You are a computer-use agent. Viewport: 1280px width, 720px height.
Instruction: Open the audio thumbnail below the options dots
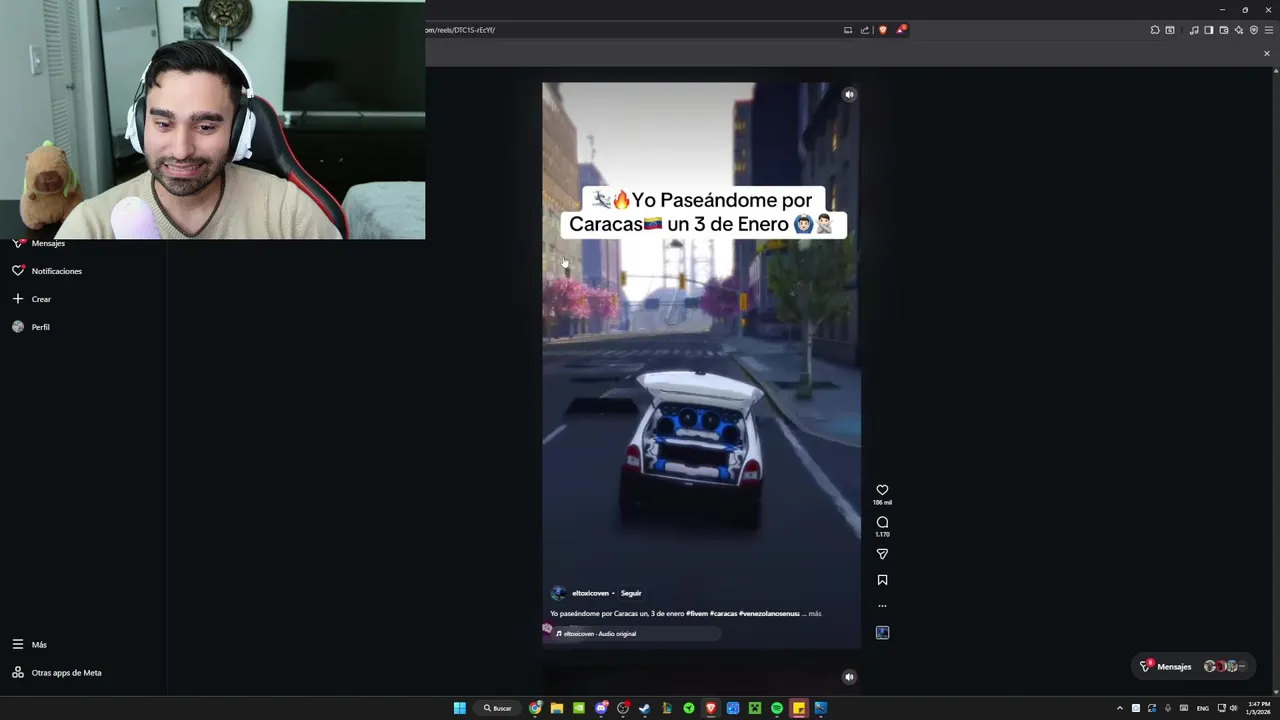[x=882, y=632]
